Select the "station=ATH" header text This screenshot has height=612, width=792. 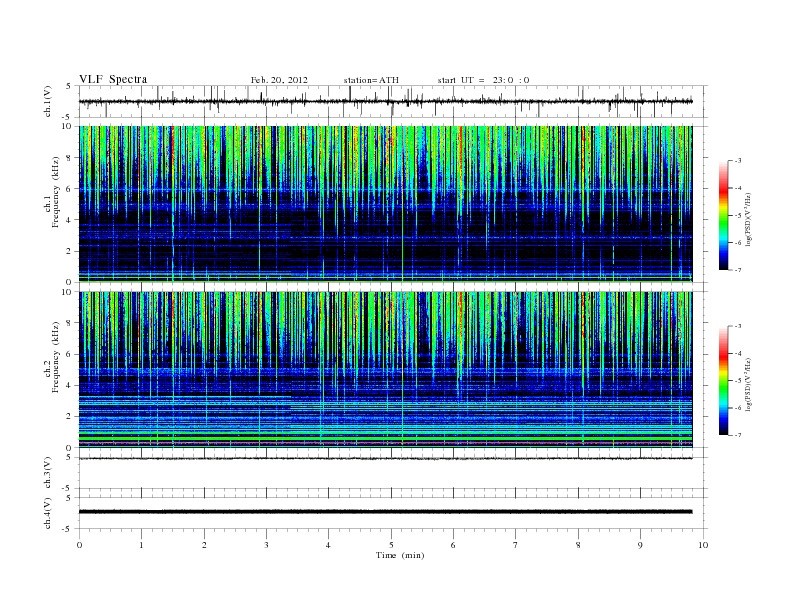click(371, 80)
